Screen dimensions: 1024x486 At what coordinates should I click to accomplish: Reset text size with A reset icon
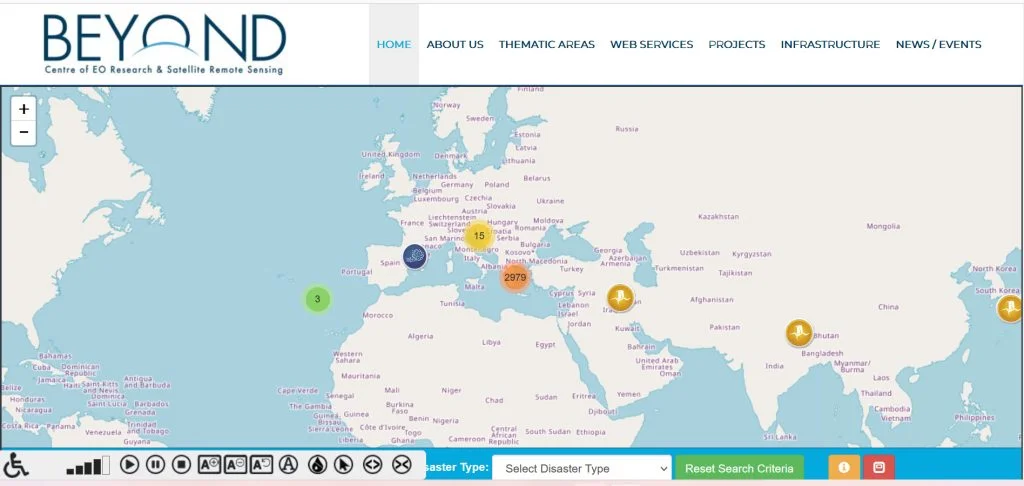click(261, 464)
